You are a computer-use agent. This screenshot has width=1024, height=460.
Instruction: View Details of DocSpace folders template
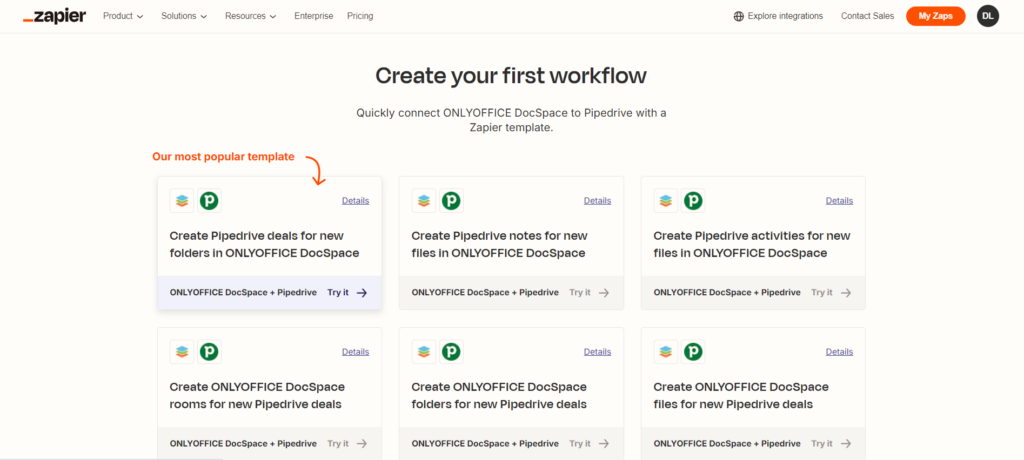pos(598,352)
